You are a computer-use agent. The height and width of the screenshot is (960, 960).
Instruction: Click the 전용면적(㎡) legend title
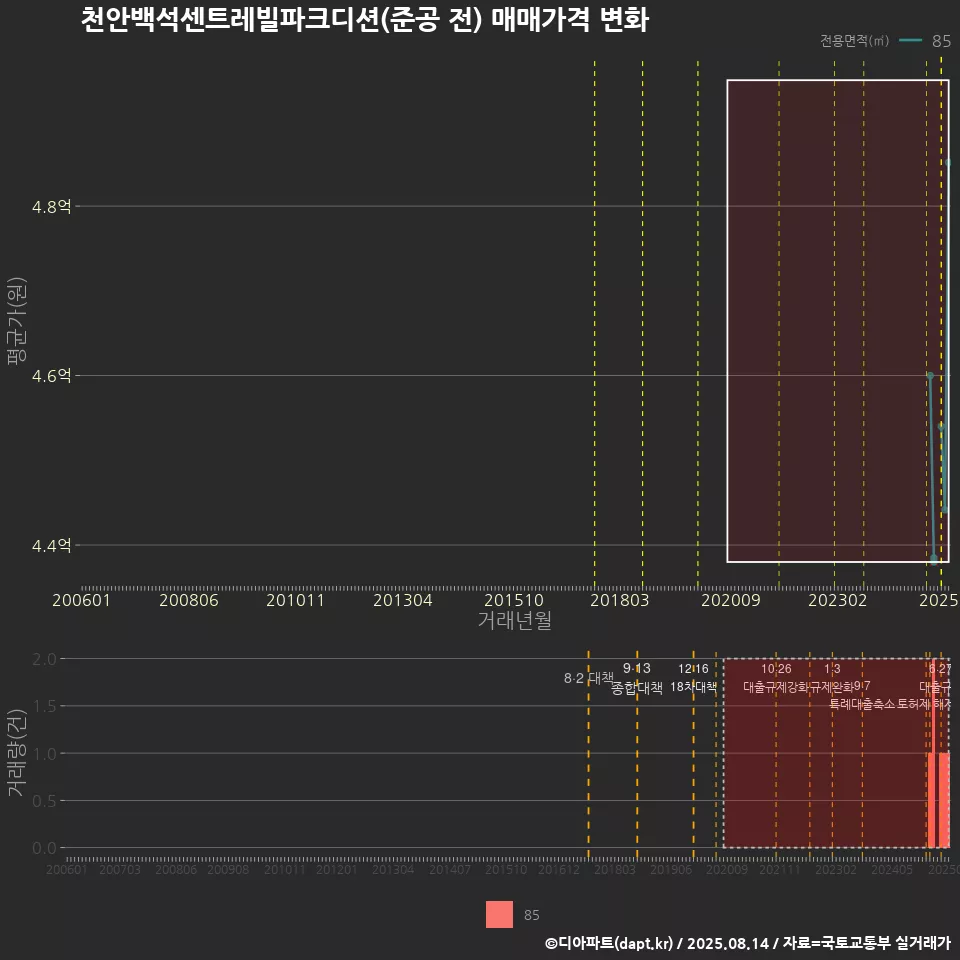pyautogui.click(x=854, y=41)
